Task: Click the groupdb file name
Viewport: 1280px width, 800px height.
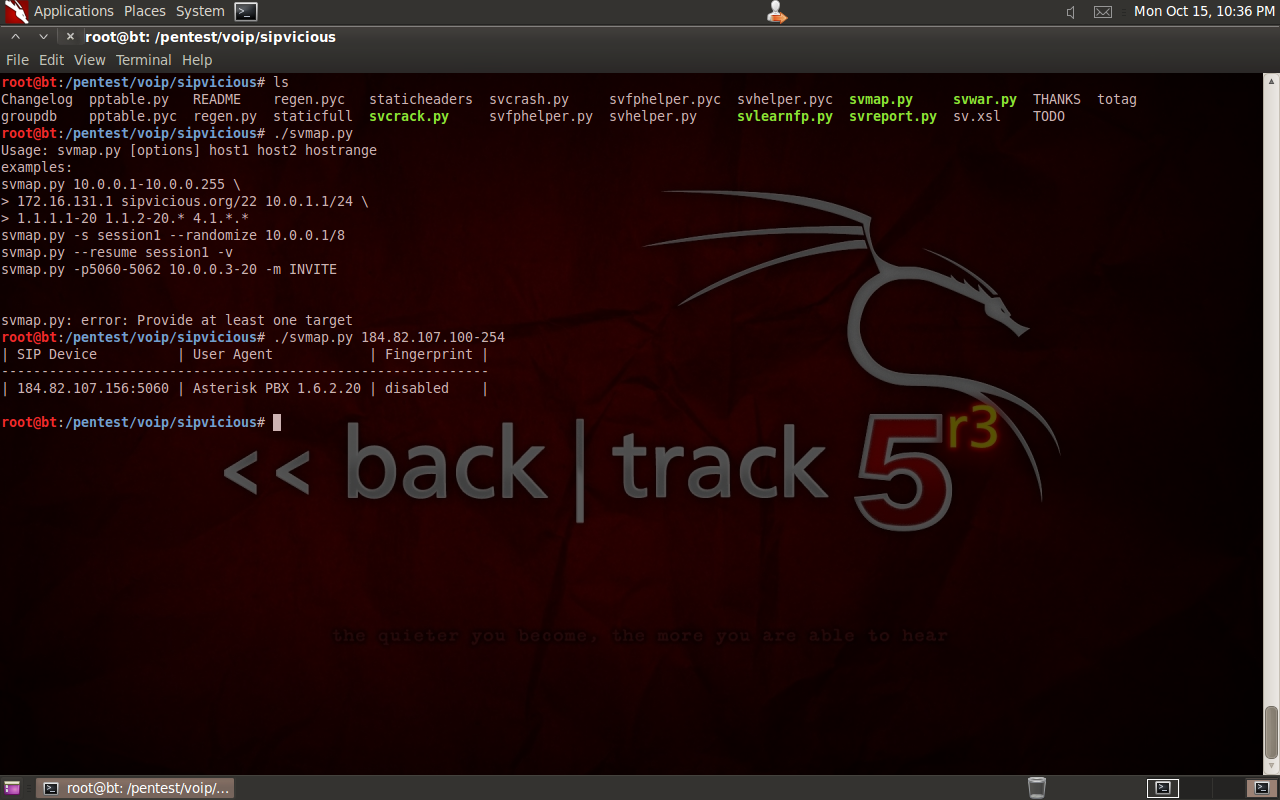Action: coord(29,116)
